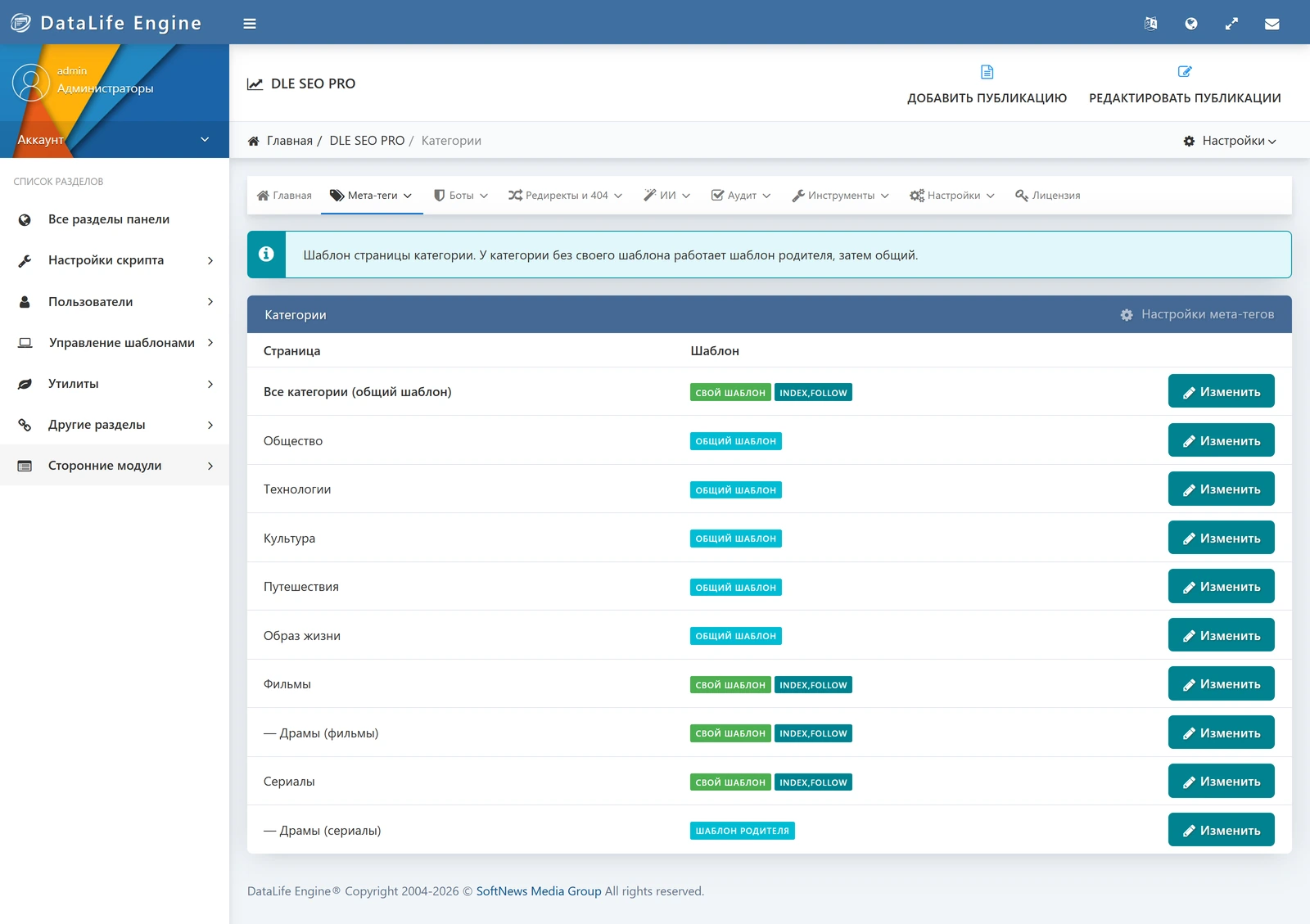Click the globe icon for Все разделы панели
This screenshot has width=1310, height=924.
(25, 219)
